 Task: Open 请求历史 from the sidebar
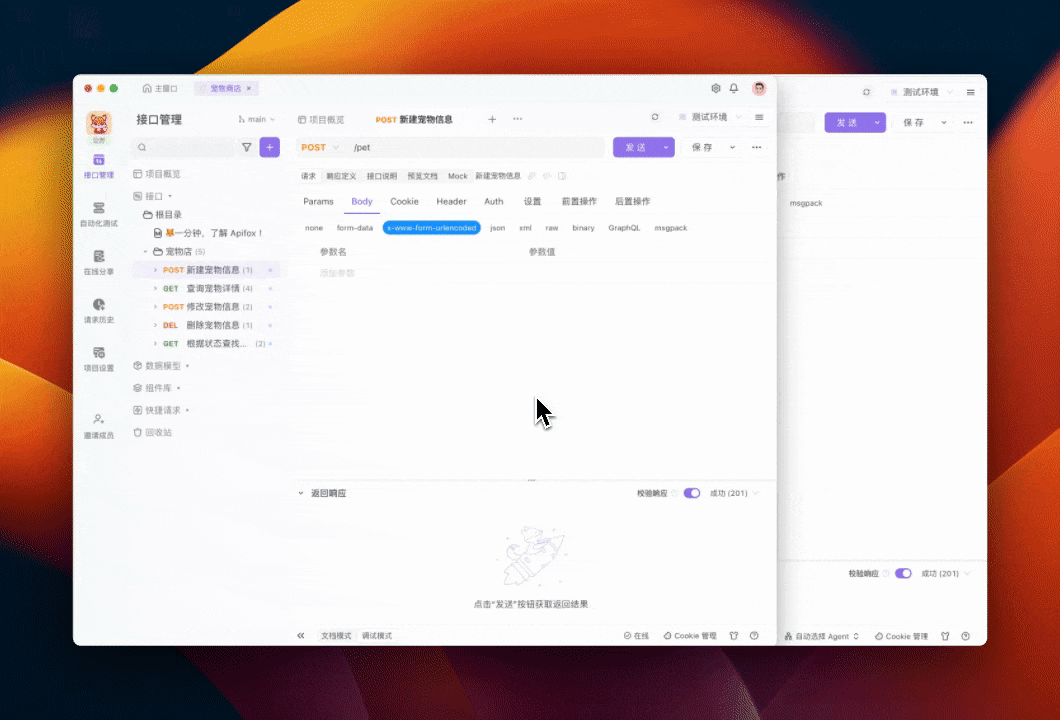(x=99, y=312)
